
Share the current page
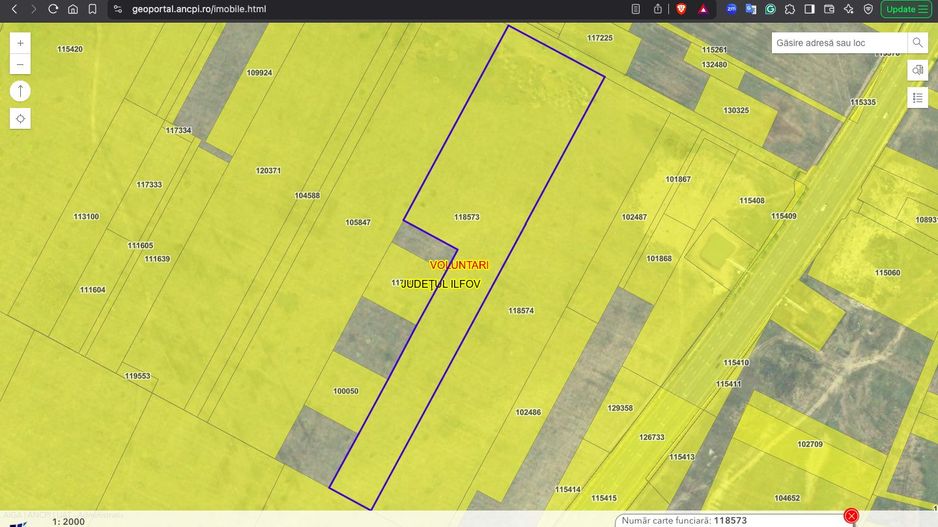pos(657,9)
